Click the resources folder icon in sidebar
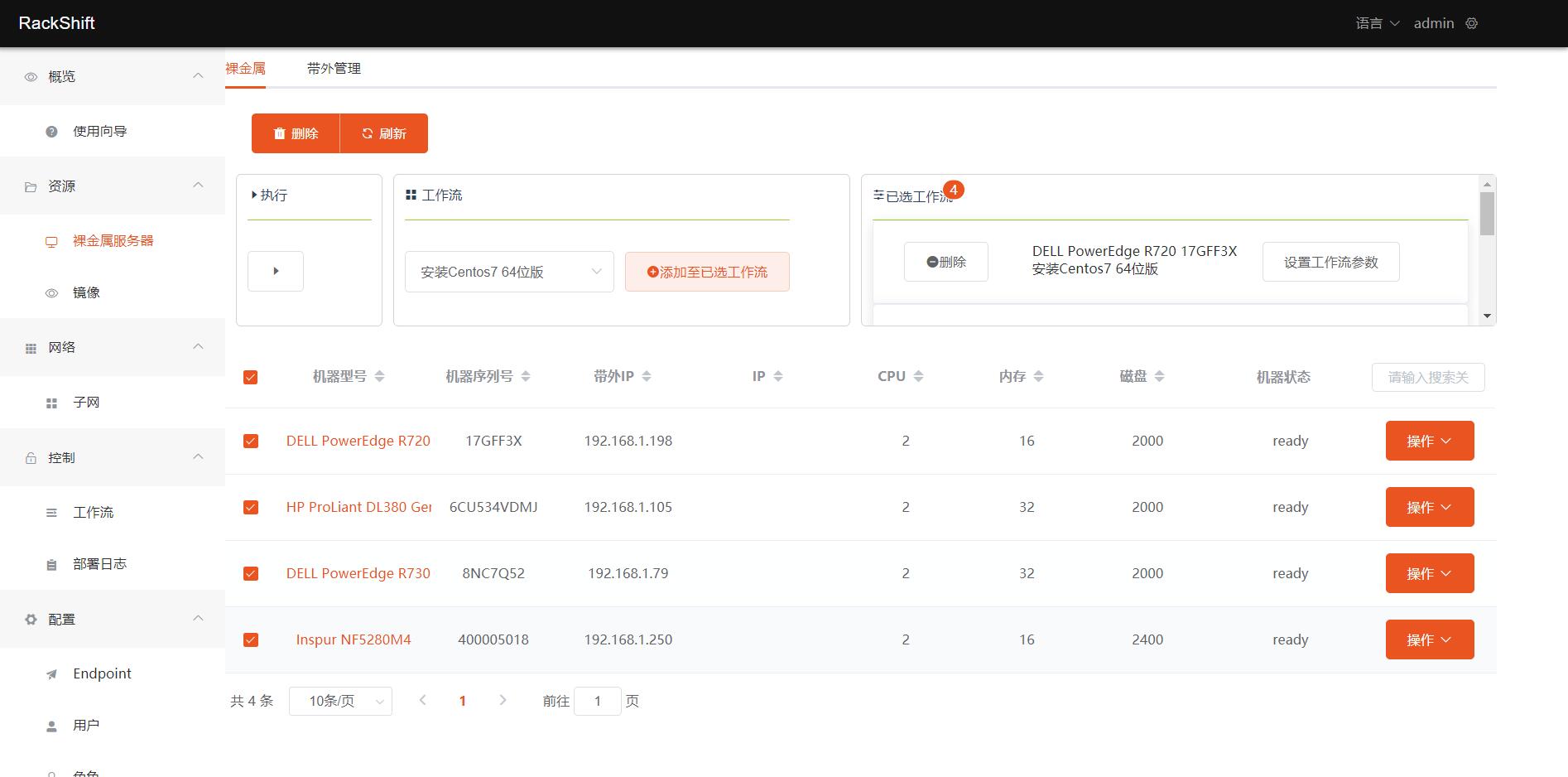Viewport: 1568px width, 777px height. pos(31,187)
